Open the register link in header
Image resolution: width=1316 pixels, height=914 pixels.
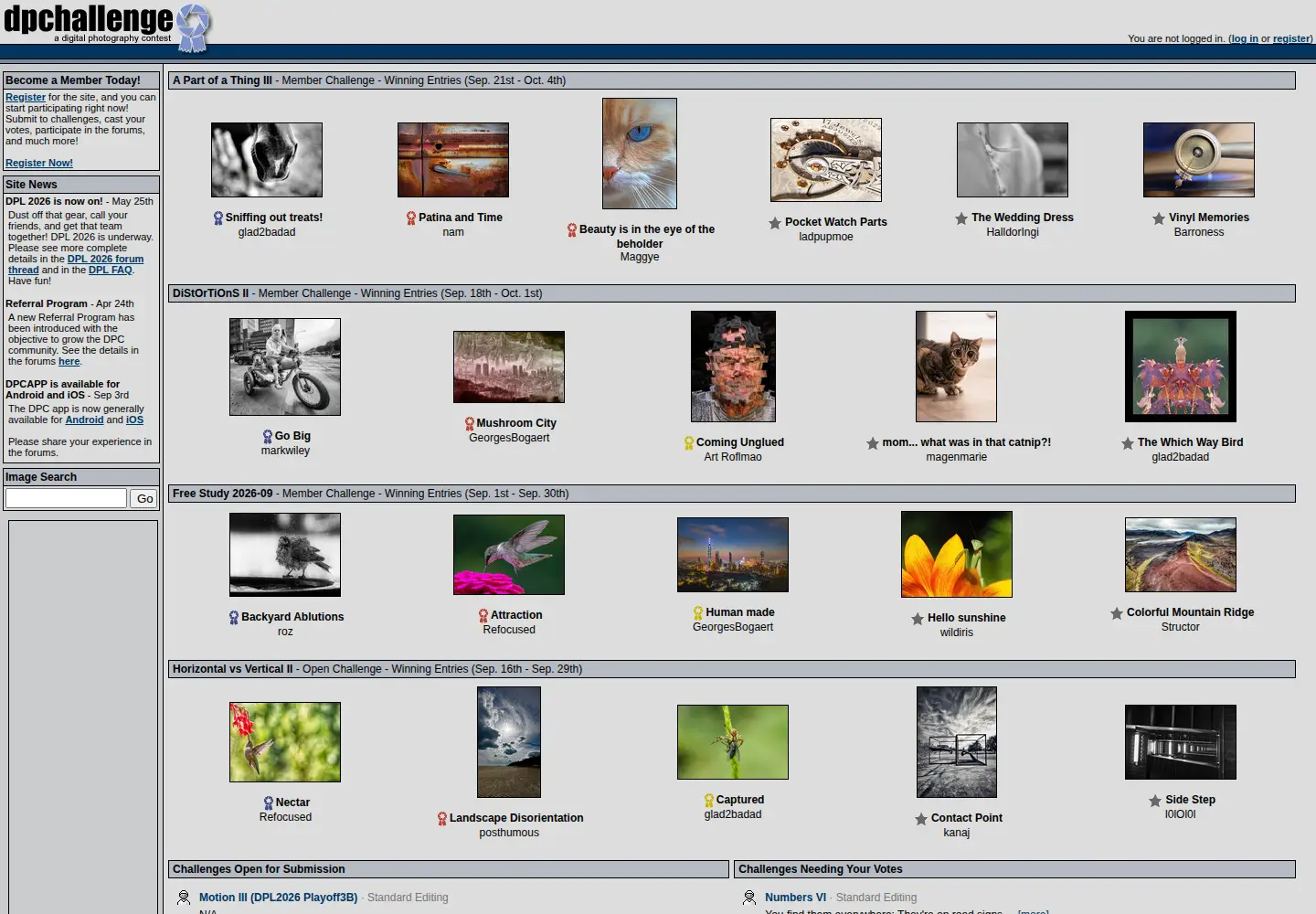click(x=1291, y=38)
